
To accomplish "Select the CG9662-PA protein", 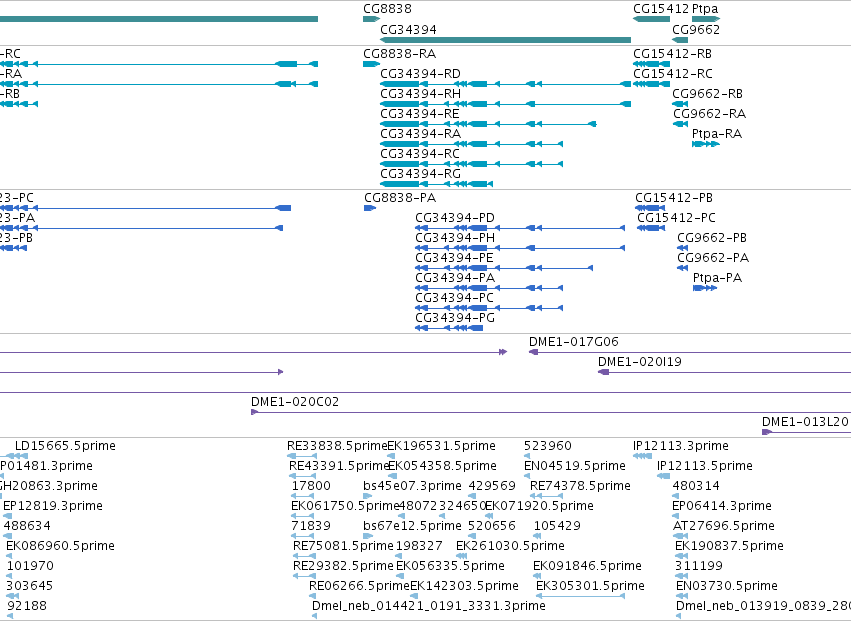I will click(713, 258).
